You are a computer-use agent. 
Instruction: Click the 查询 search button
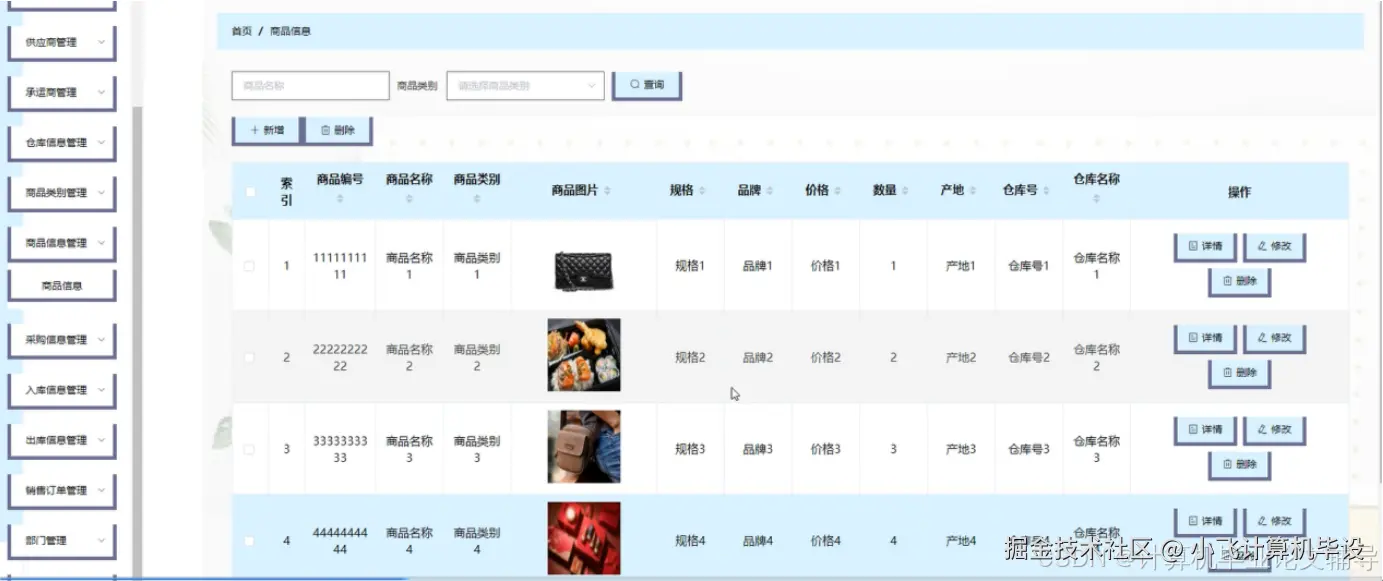(647, 85)
